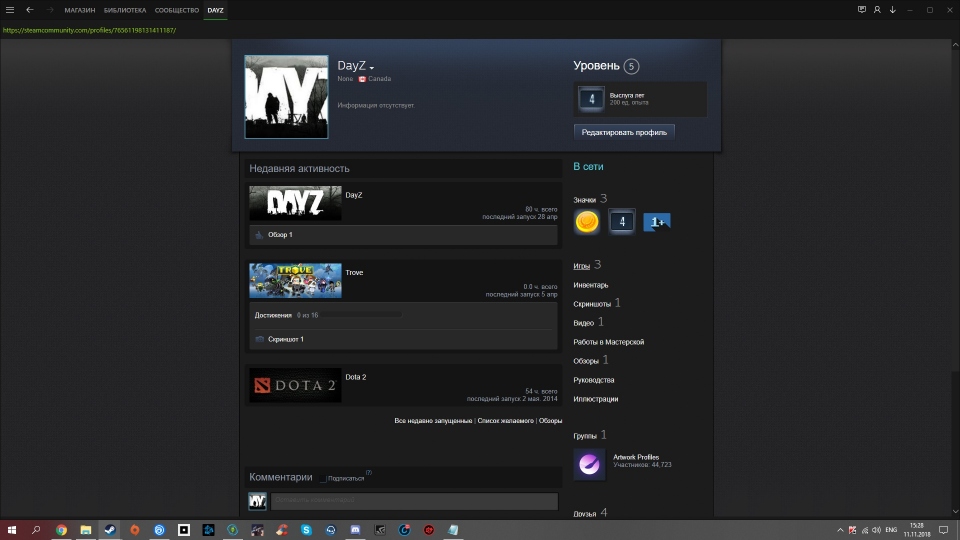This screenshot has width=960, height=540.
Task: Open the friends and chat icon
Action: coord(877,10)
